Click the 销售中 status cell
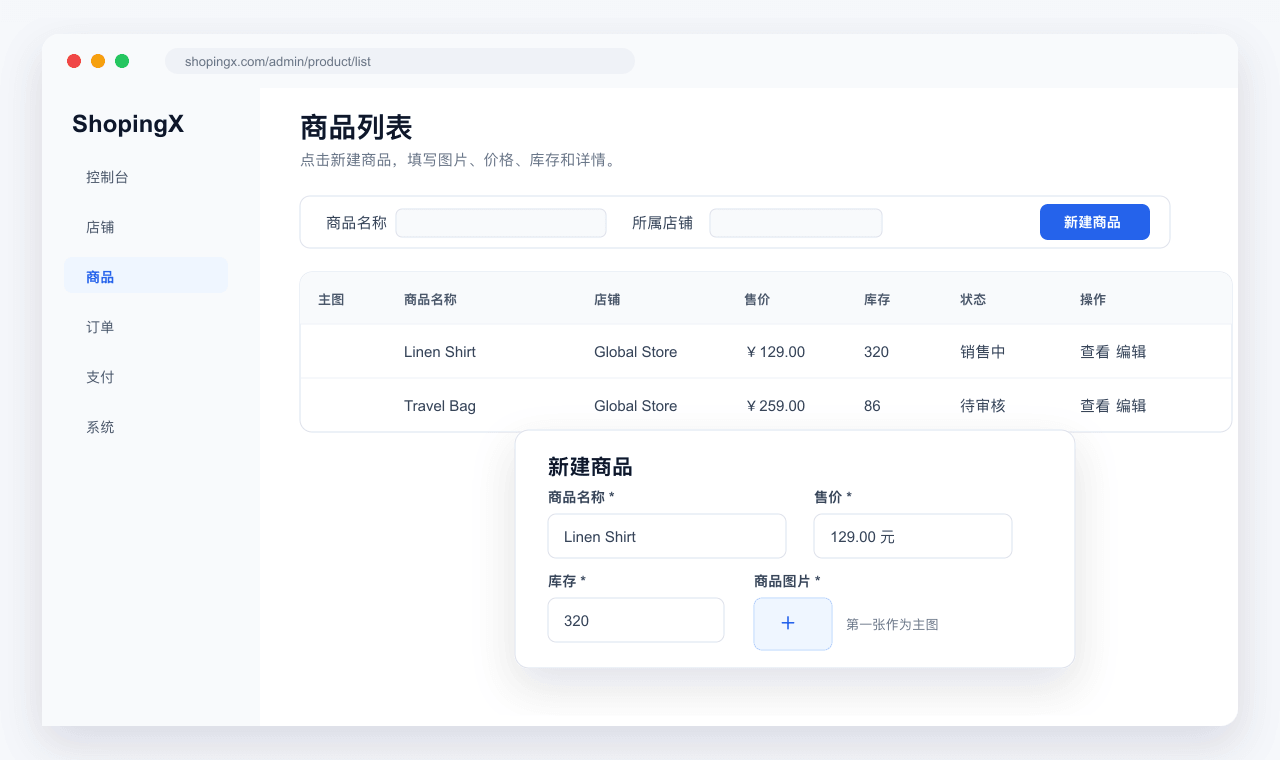The image size is (1280, 760). click(983, 352)
